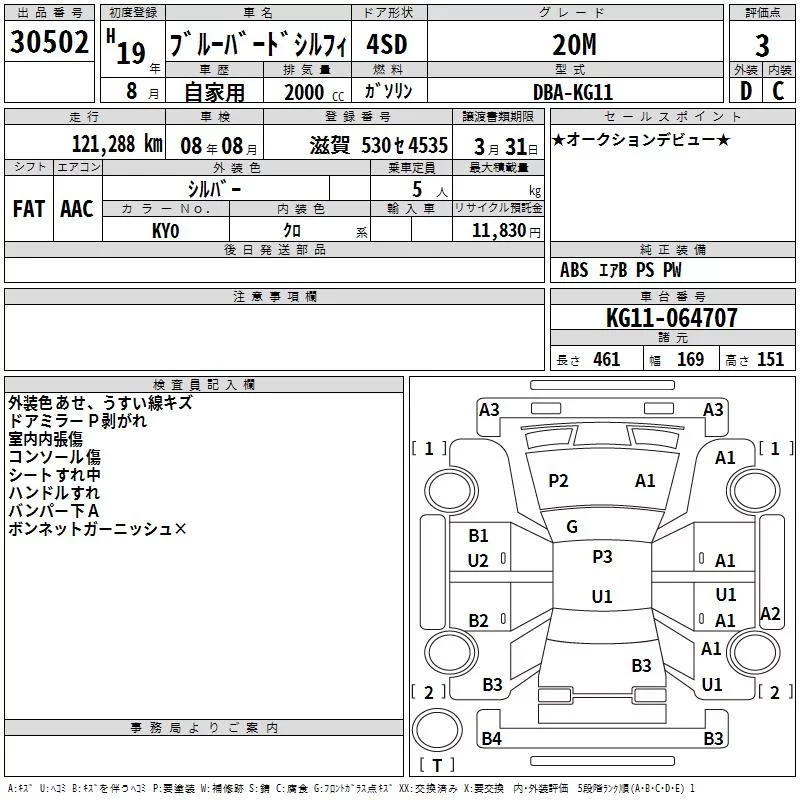Click the A2 mark on right sill

click(770, 613)
